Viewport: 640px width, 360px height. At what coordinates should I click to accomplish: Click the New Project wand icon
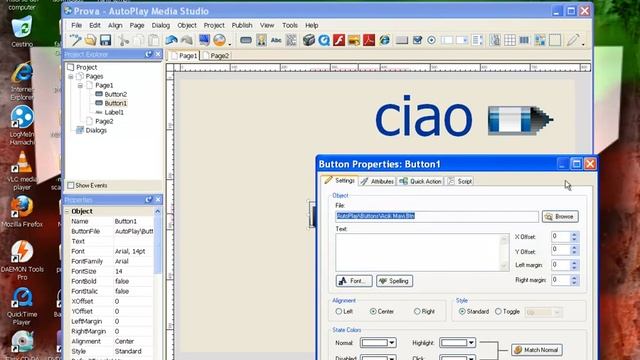point(76,40)
